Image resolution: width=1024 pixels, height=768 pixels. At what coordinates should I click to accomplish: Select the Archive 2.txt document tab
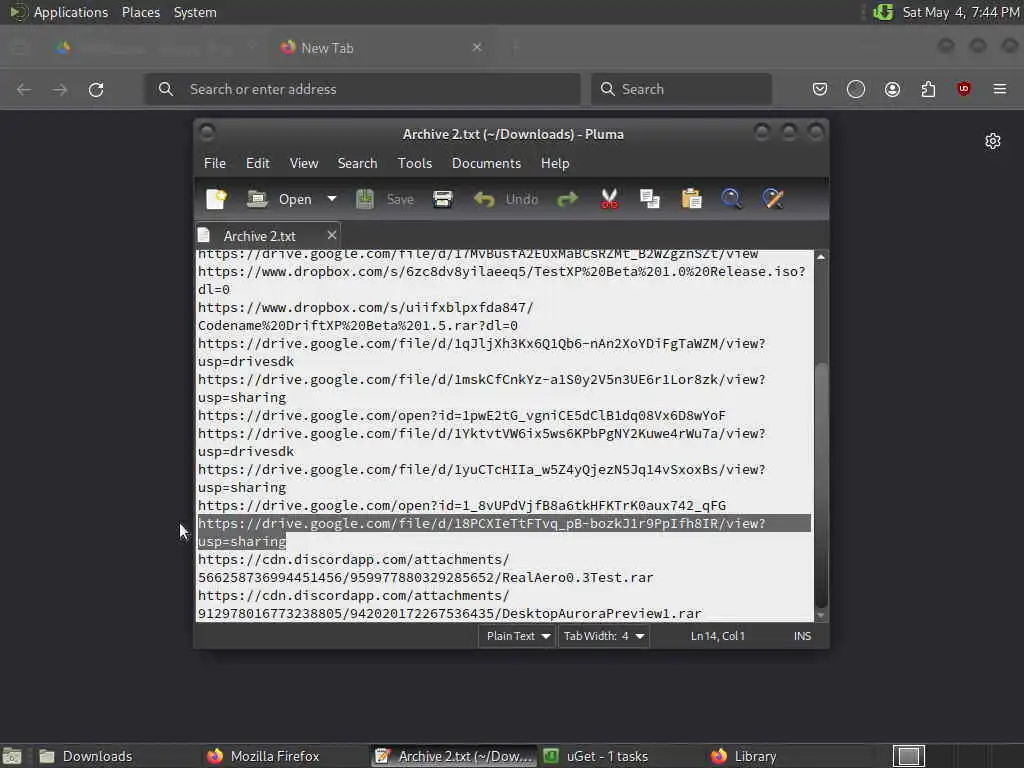coord(259,236)
